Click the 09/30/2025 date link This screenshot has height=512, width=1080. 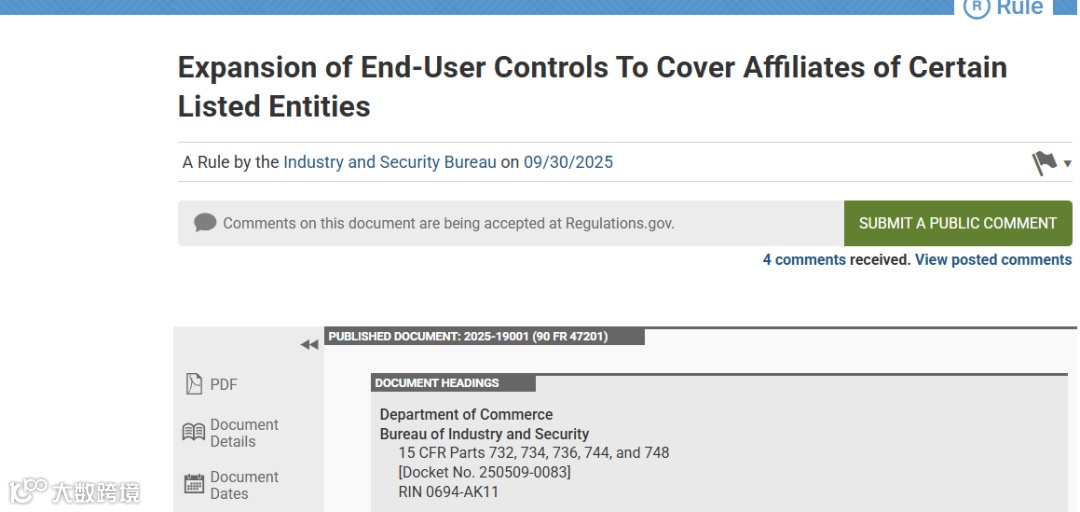[x=568, y=162]
